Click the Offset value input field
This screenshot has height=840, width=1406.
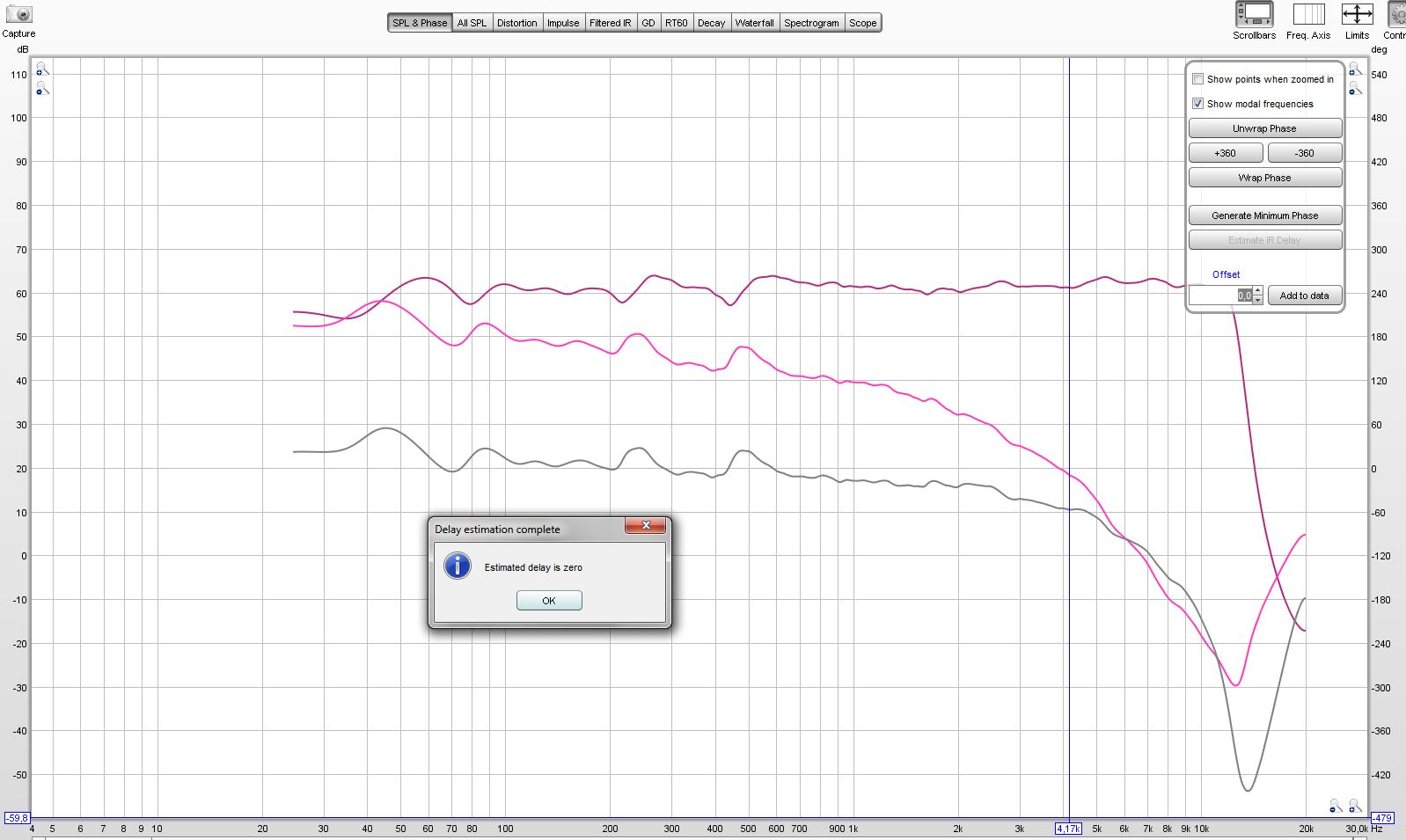1221,296
